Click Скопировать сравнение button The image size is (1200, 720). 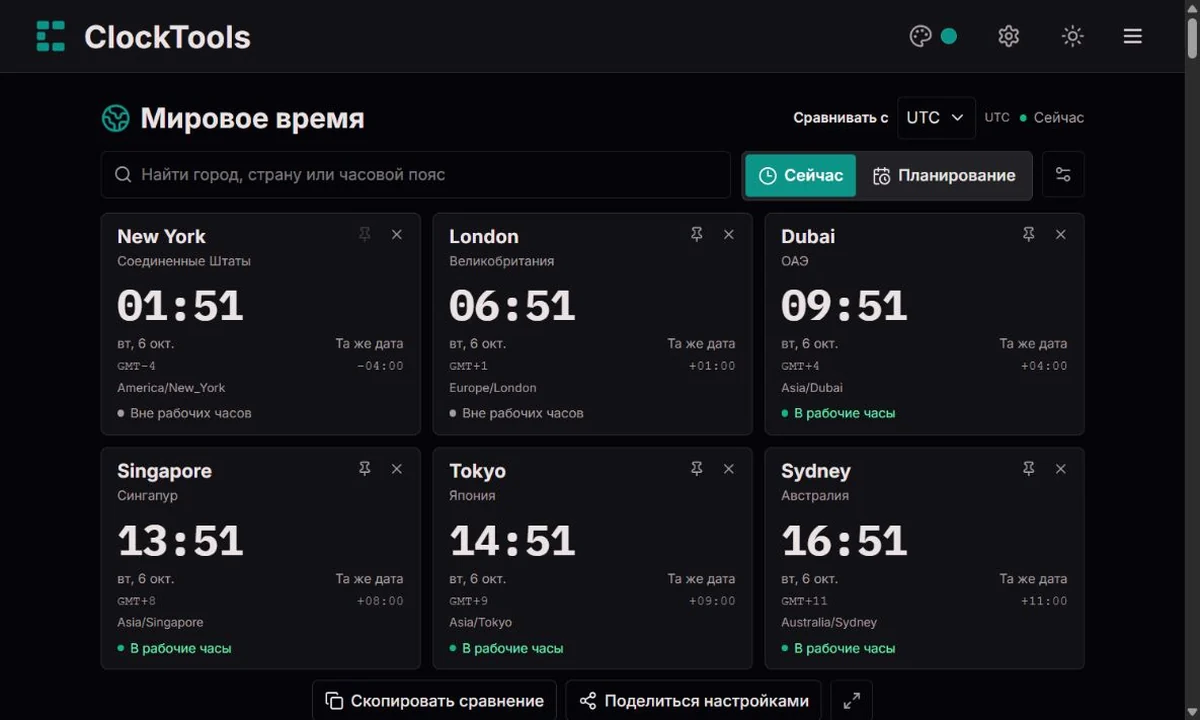pos(435,701)
